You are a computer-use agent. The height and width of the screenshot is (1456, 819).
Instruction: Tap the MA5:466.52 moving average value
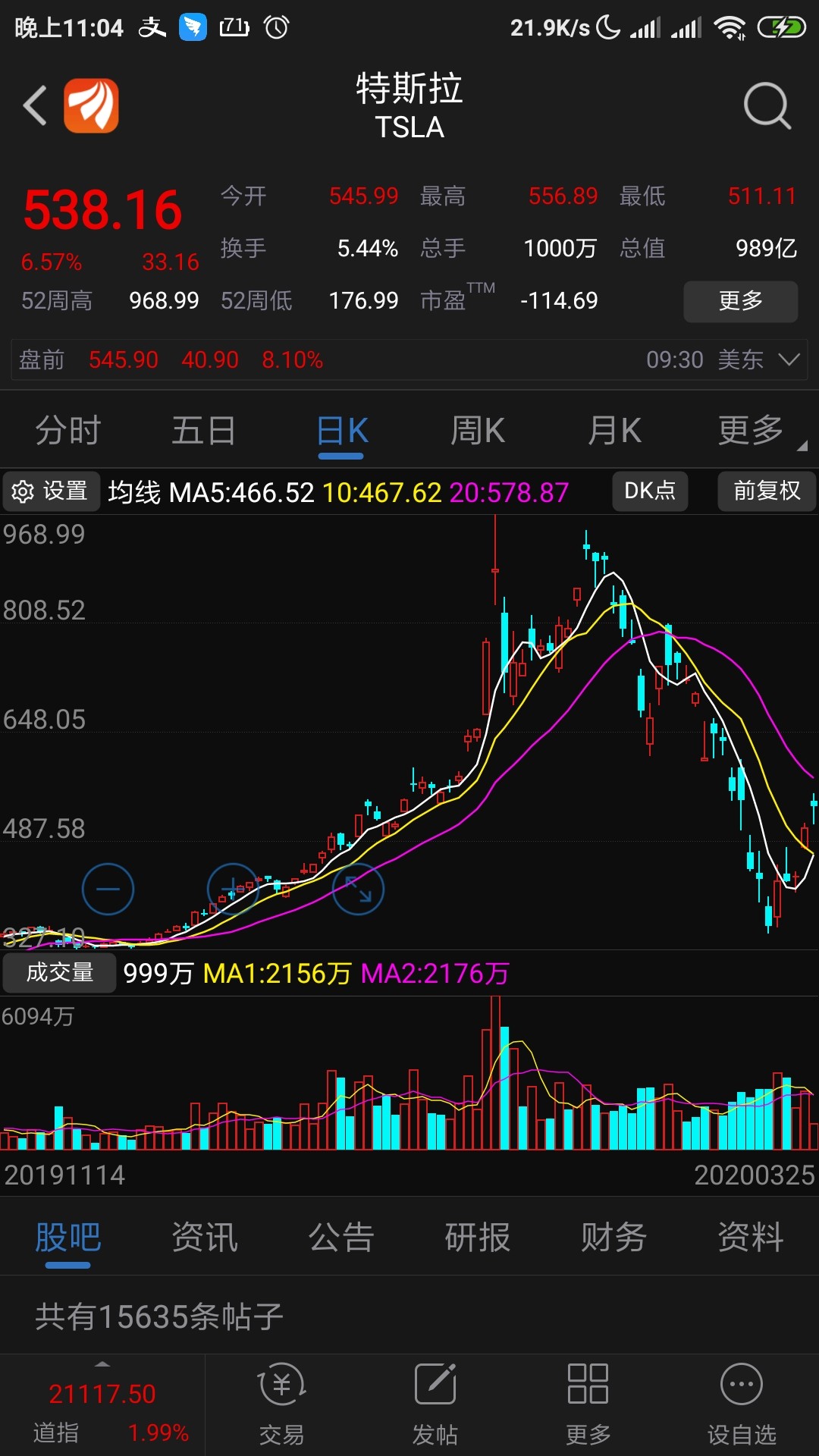pyautogui.click(x=241, y=493)
